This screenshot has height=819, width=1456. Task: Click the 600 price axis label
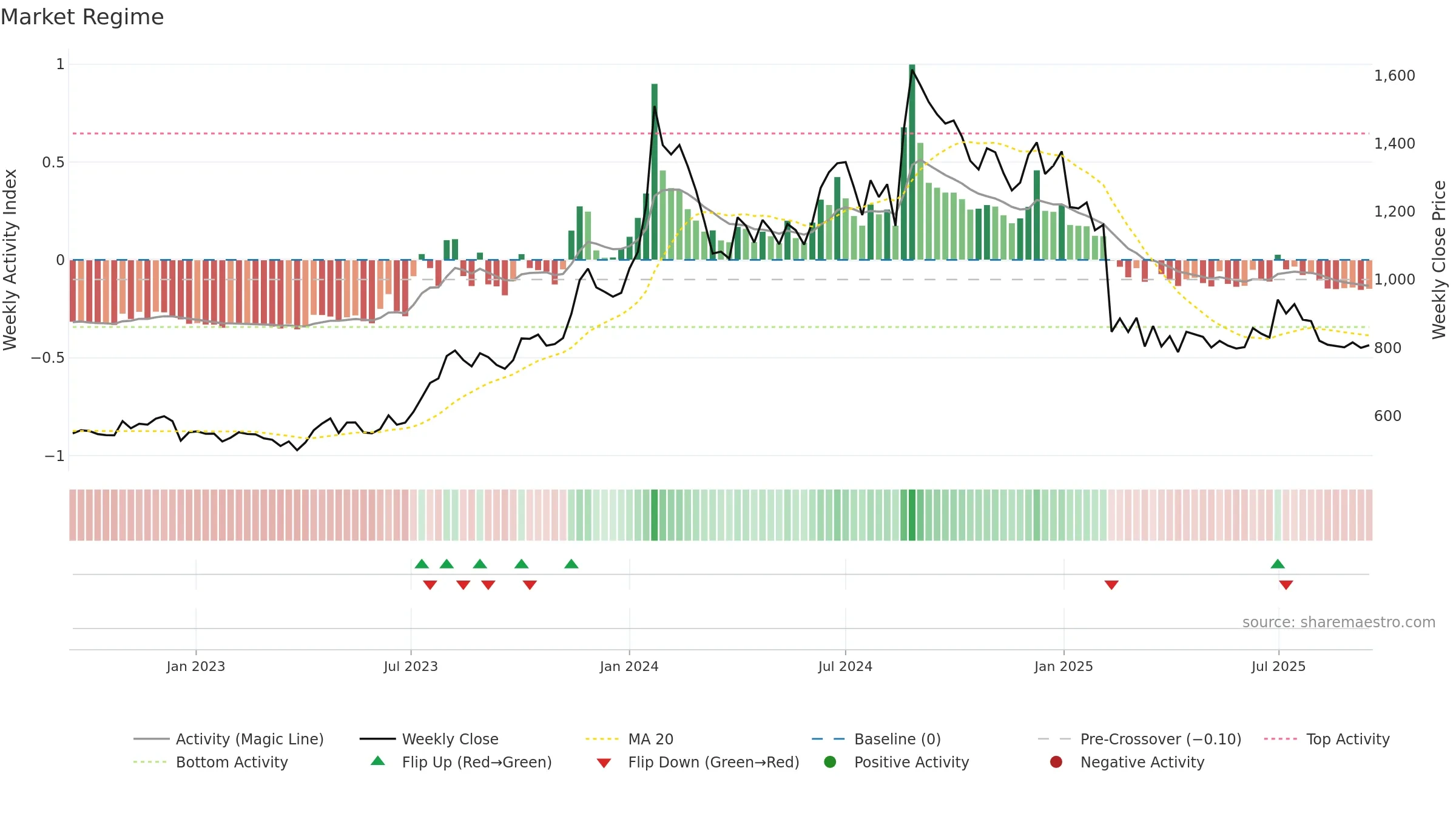pos(1387,416)
